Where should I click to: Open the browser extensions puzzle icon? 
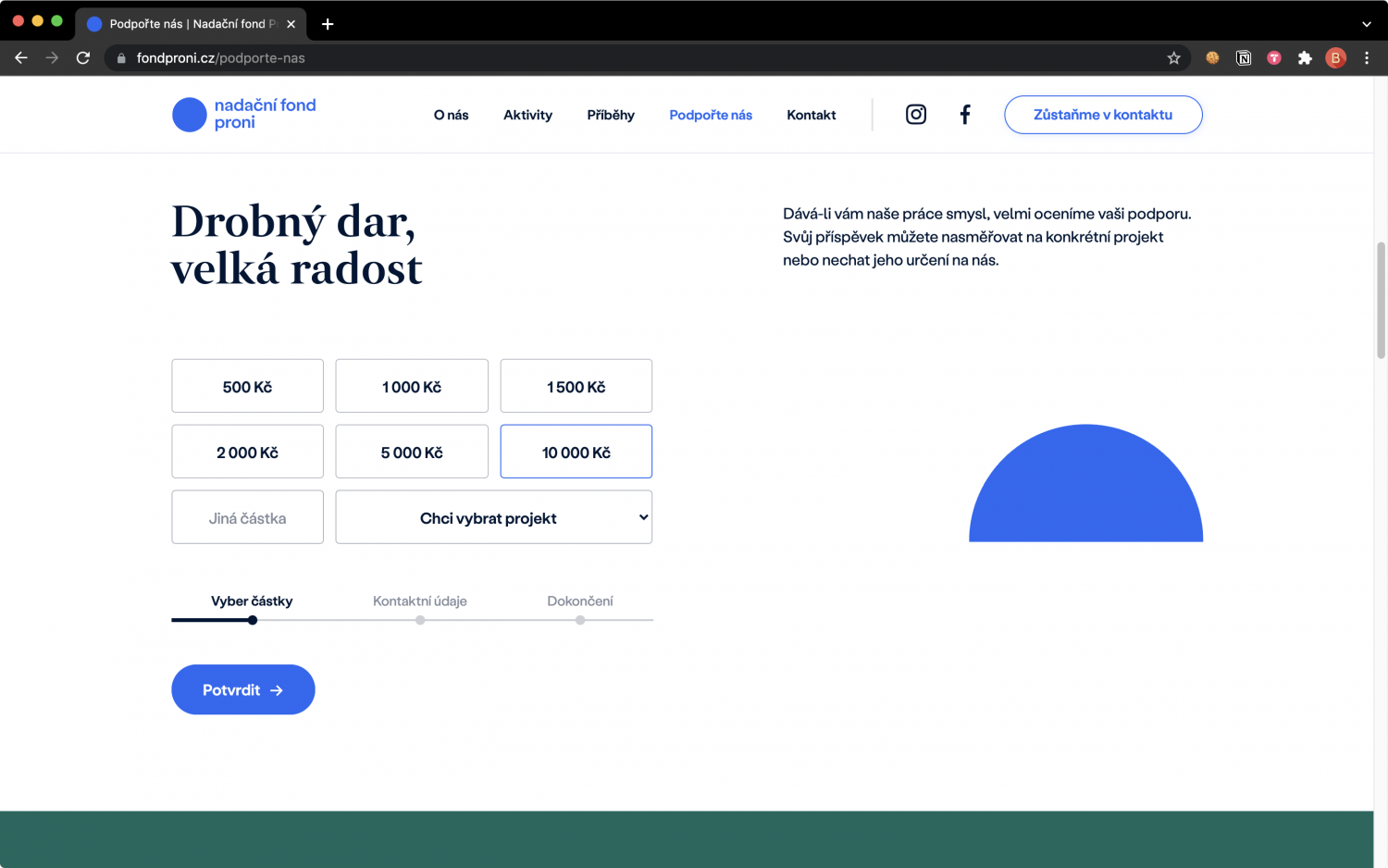coord(1305,58)
